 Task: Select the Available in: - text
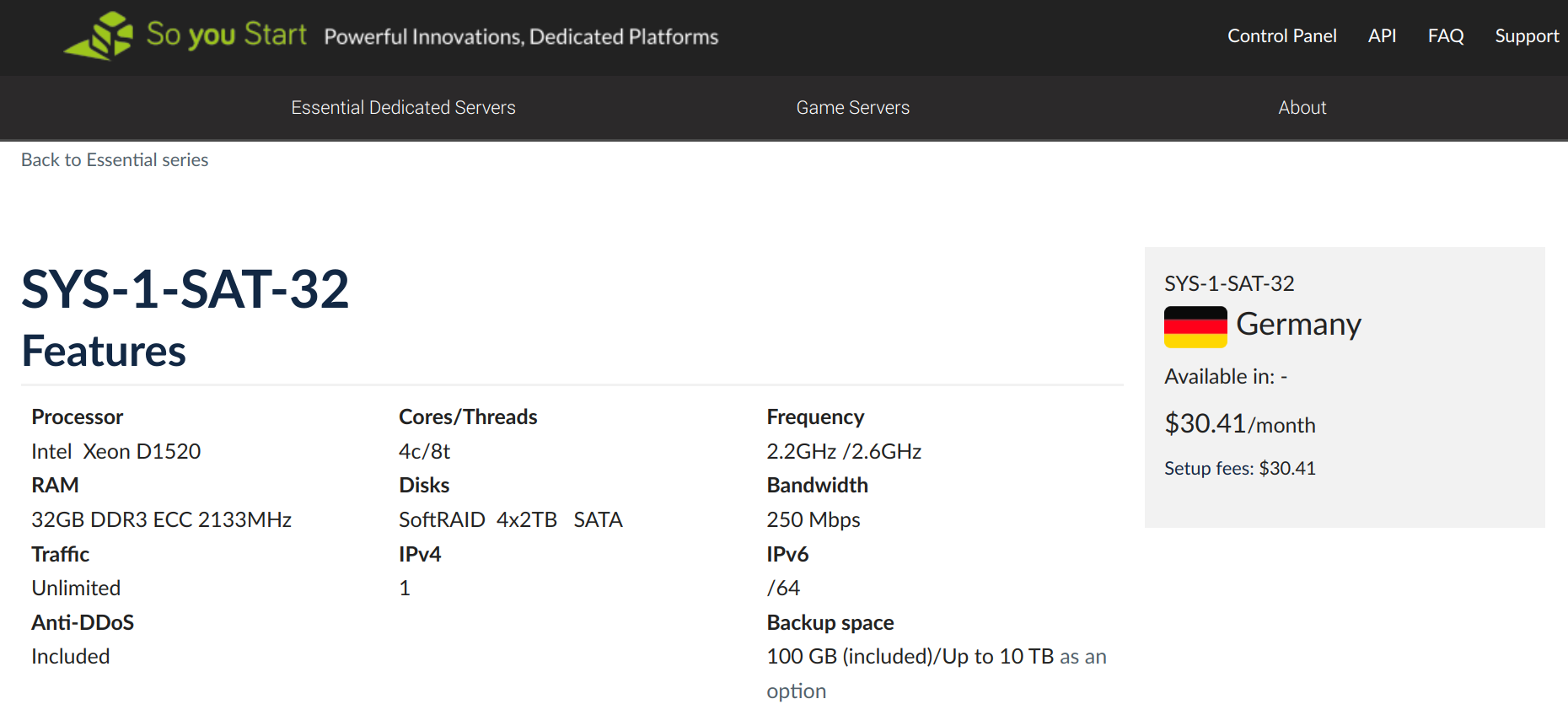[x=1226, y=376]
